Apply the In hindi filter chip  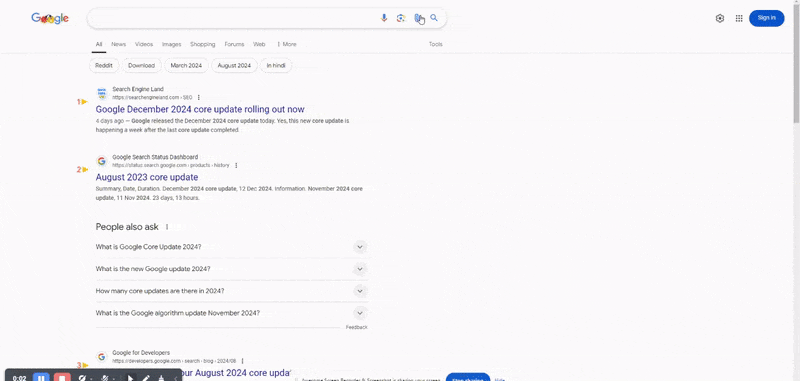[x=276, y=65]
